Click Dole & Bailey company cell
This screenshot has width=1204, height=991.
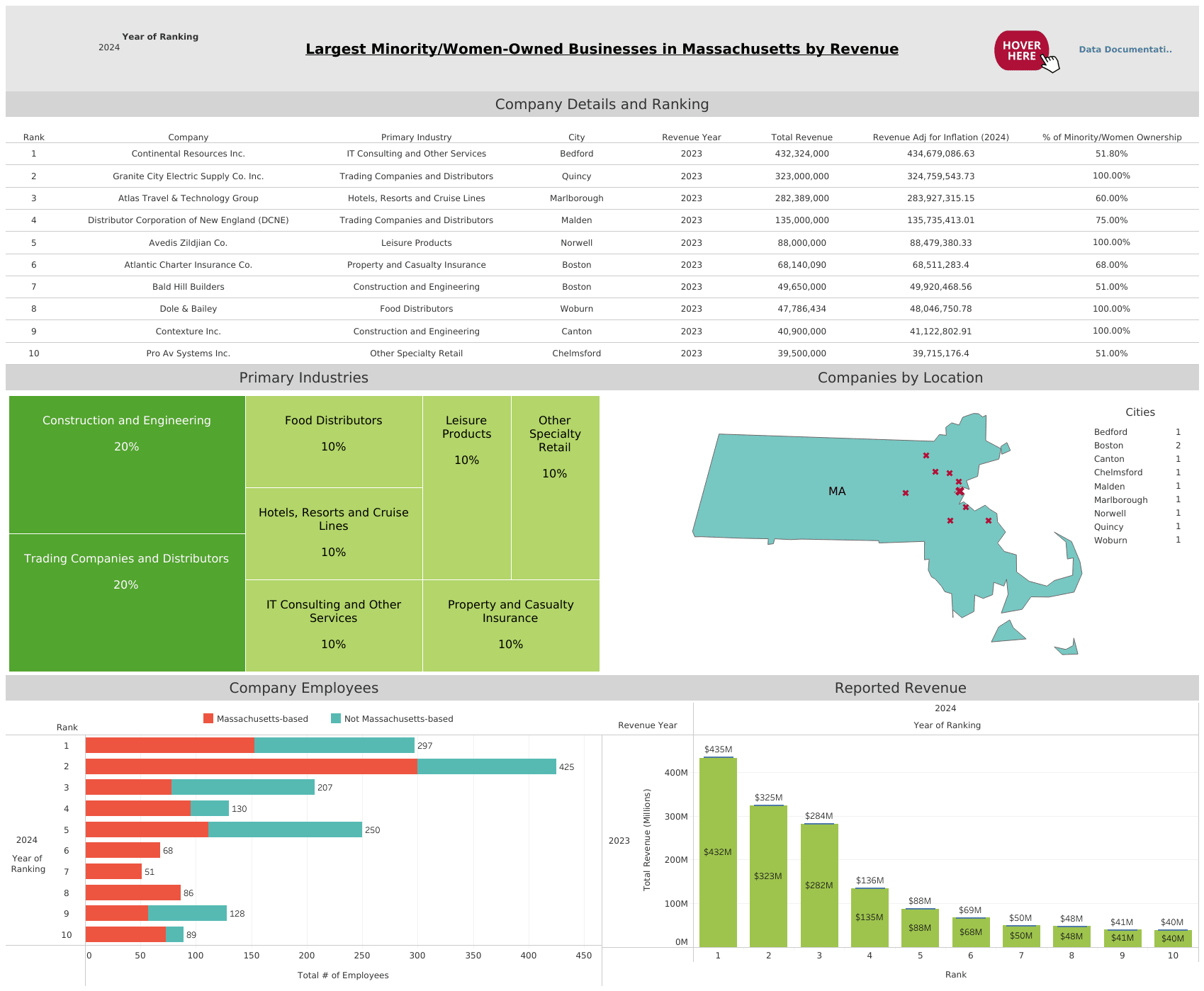click(189, 309)
